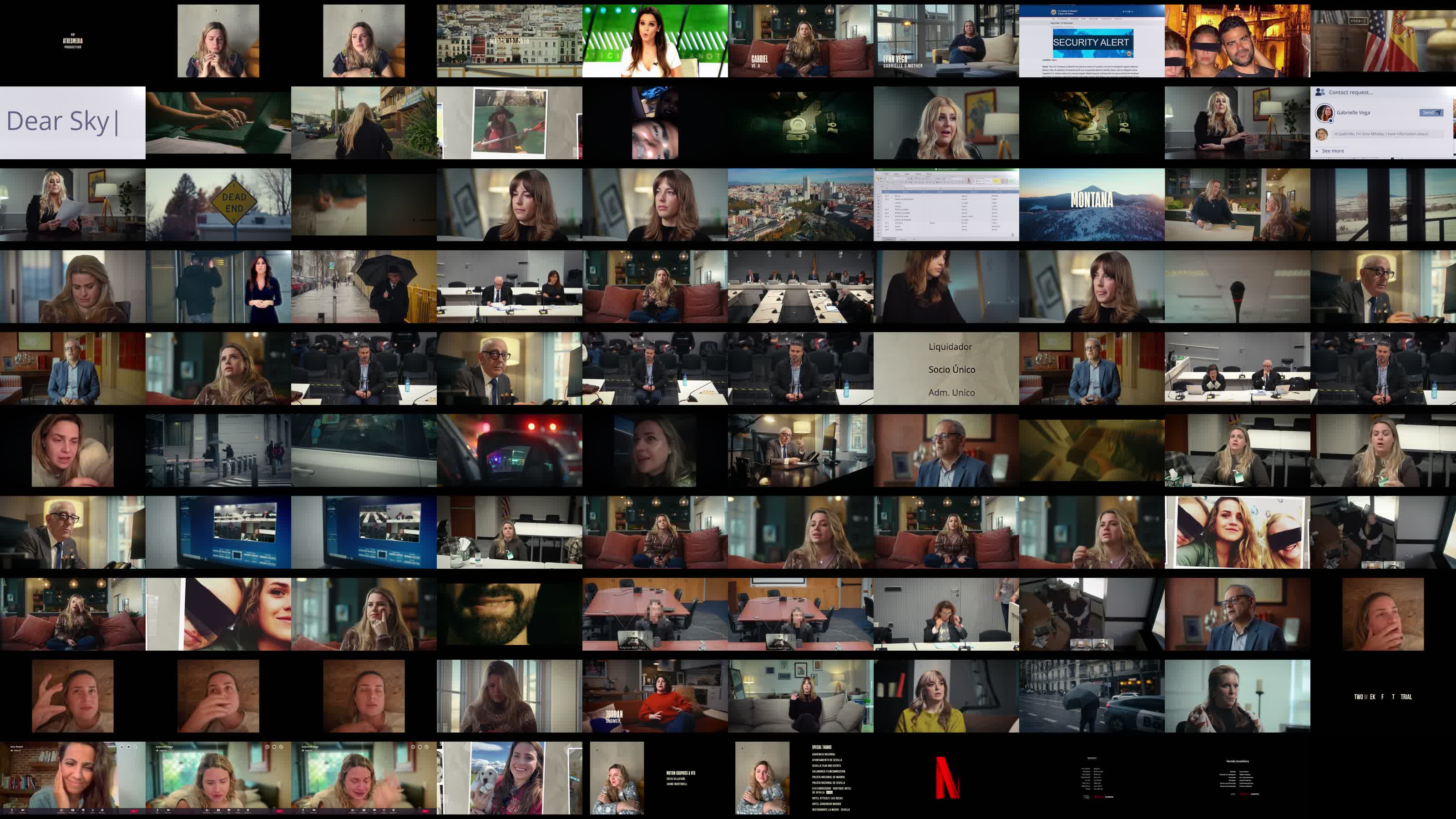The width and height of the screenshot is (1456, 819).
Task: Select the Excel spreadsheet screenshot frame
Action: (946, 204)
